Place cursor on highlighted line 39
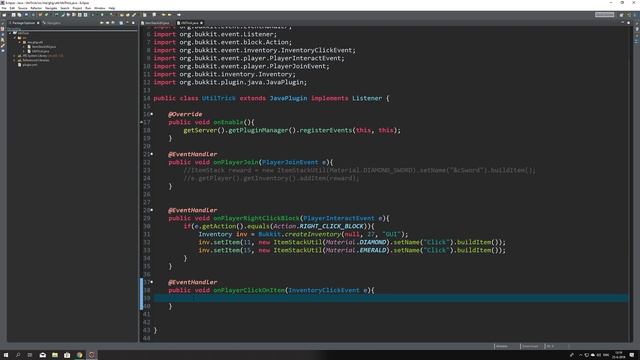640x360 pixels. (391, 298)
